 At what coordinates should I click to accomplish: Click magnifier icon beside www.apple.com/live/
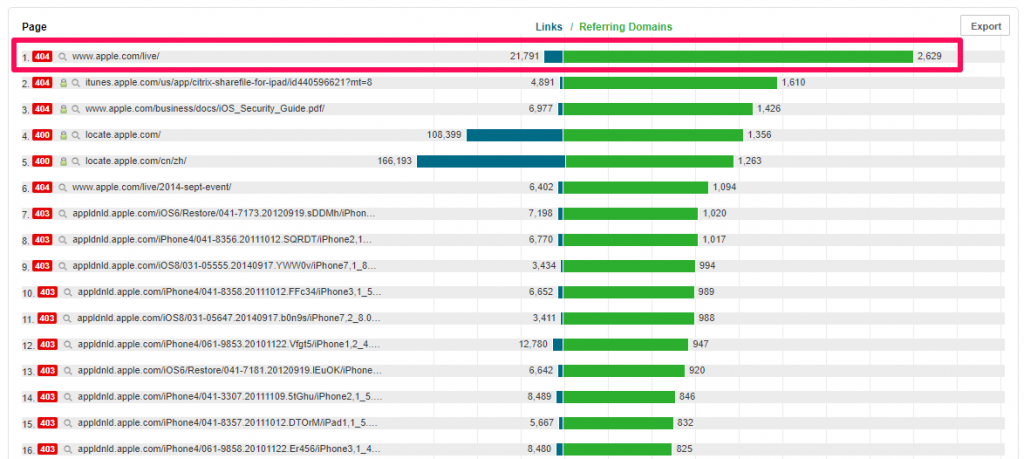click(63, 57)
